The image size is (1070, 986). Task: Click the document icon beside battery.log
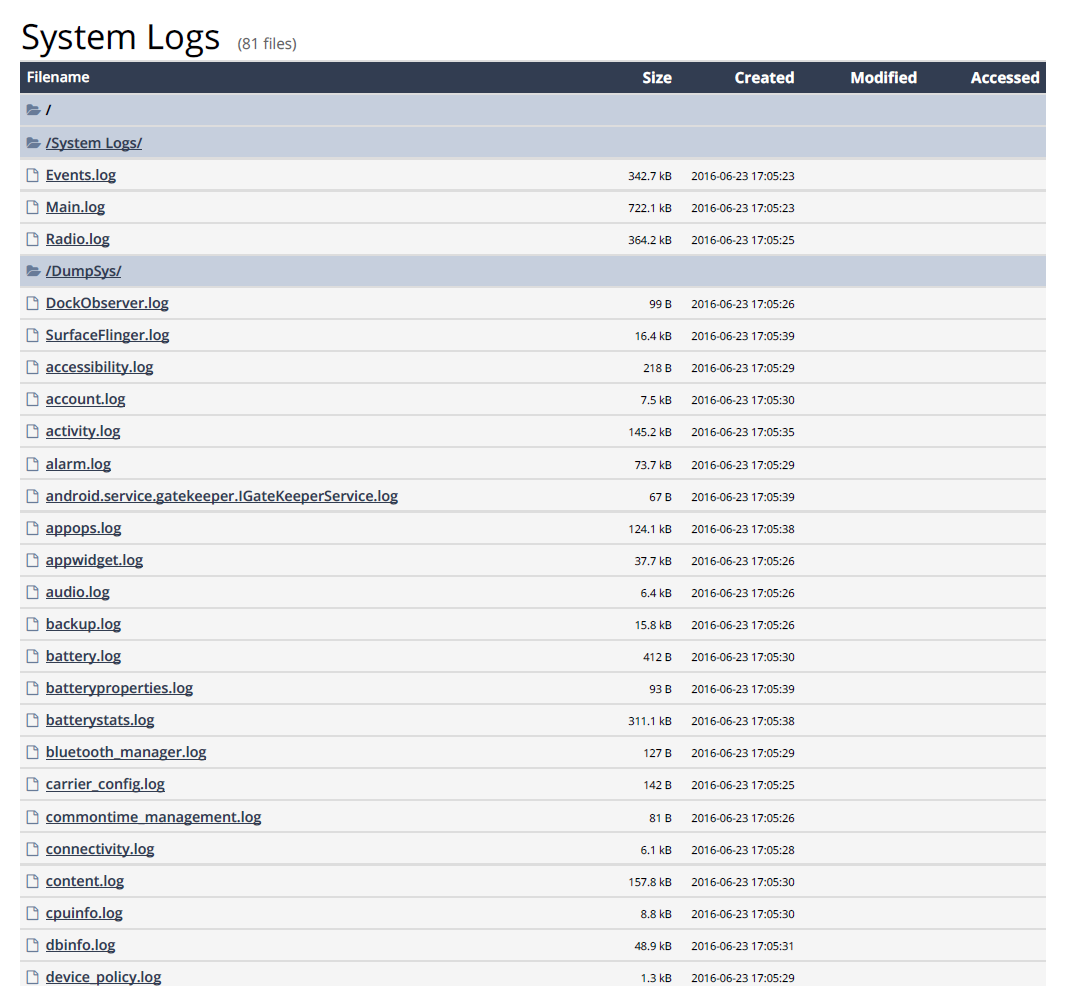point(31,656)
